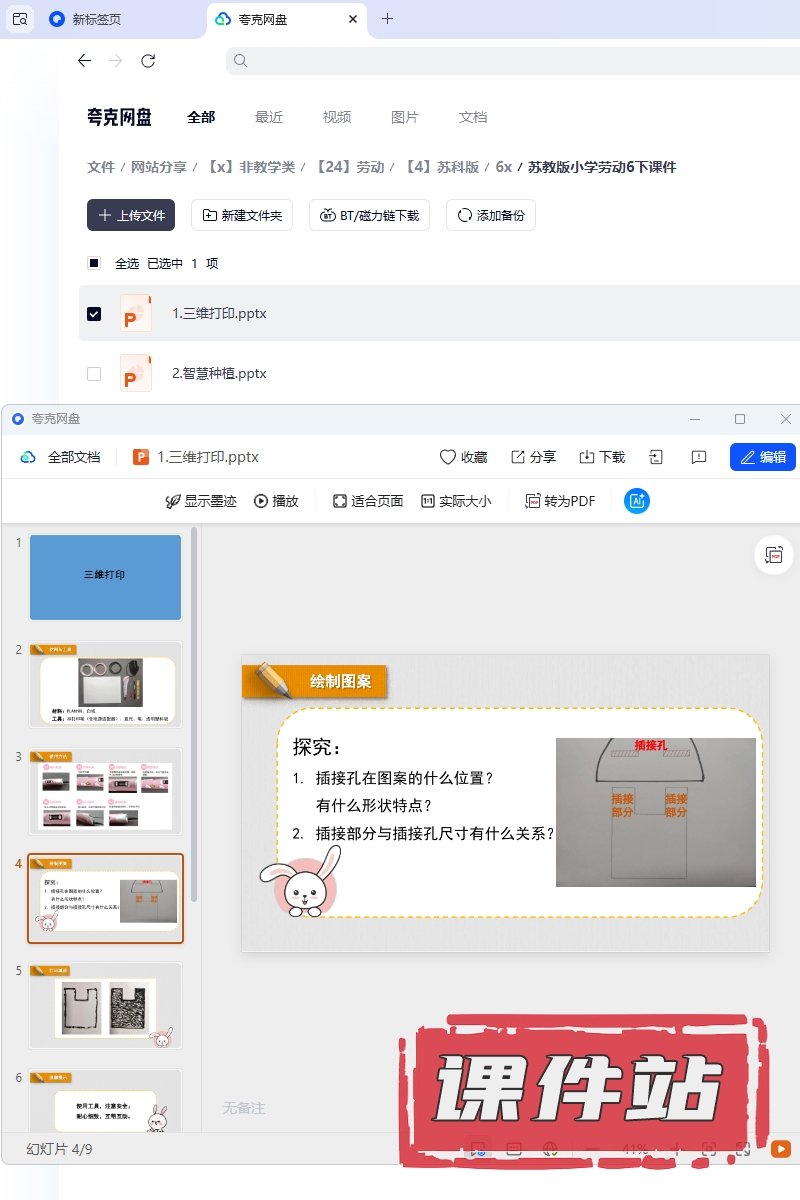Click the 新建文件夹 button
The width and height of the screenshot is (800, 1200).
242,215
